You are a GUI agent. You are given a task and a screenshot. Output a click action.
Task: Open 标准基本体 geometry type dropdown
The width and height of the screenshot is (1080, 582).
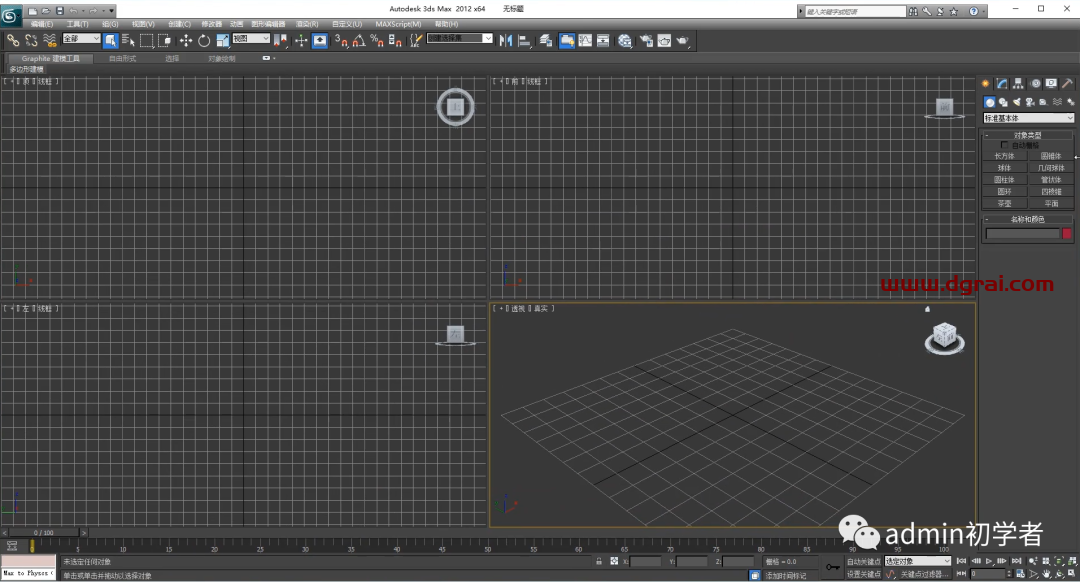coord(1028,118)
